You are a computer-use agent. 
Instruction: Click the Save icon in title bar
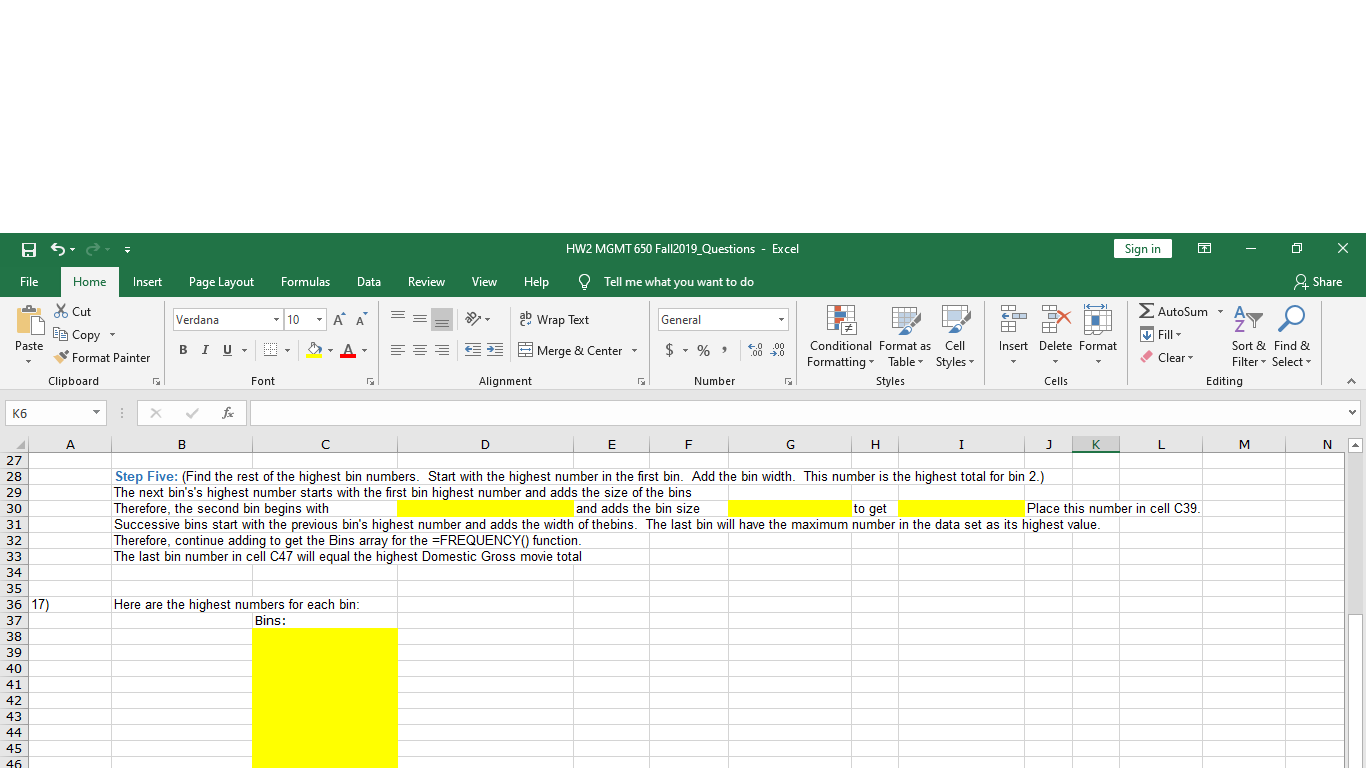[30, 249]
